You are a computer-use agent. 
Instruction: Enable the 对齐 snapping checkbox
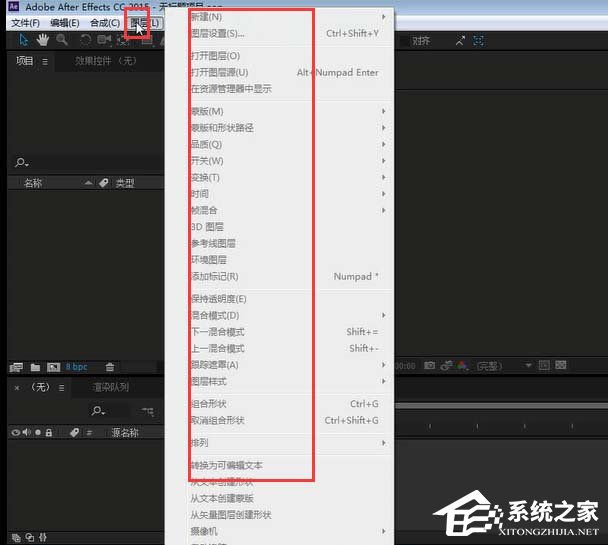pos(404,41)
